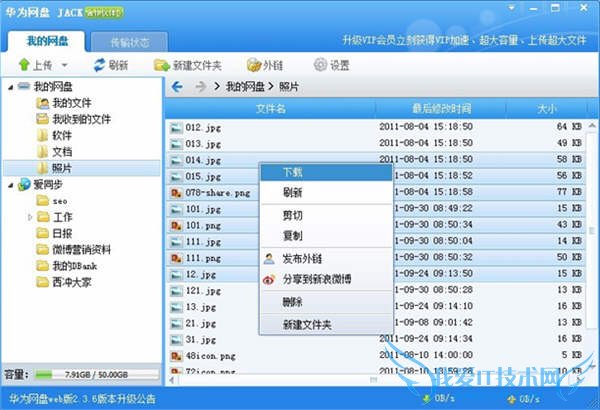Click the file icon of 078-share.png

click(x=176, y=193)
